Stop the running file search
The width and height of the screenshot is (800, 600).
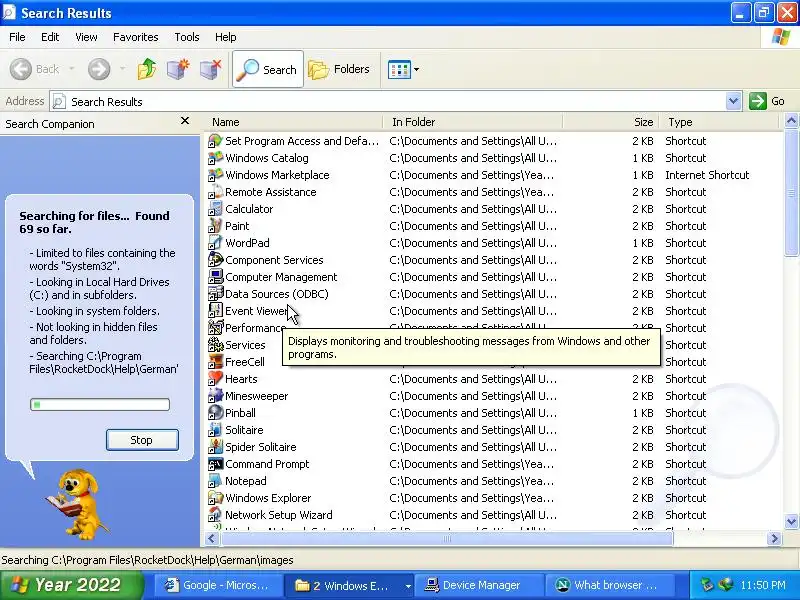[x=142, y=440]
